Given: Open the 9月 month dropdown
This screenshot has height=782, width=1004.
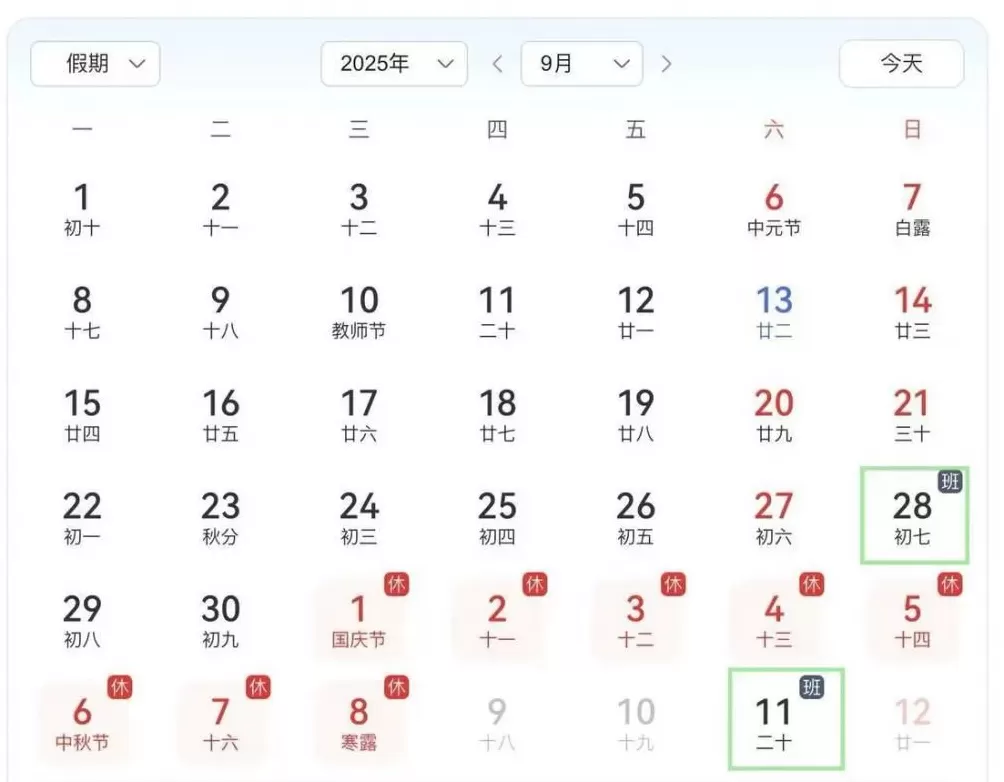Looking at the screenshot, I should [582, 64].
